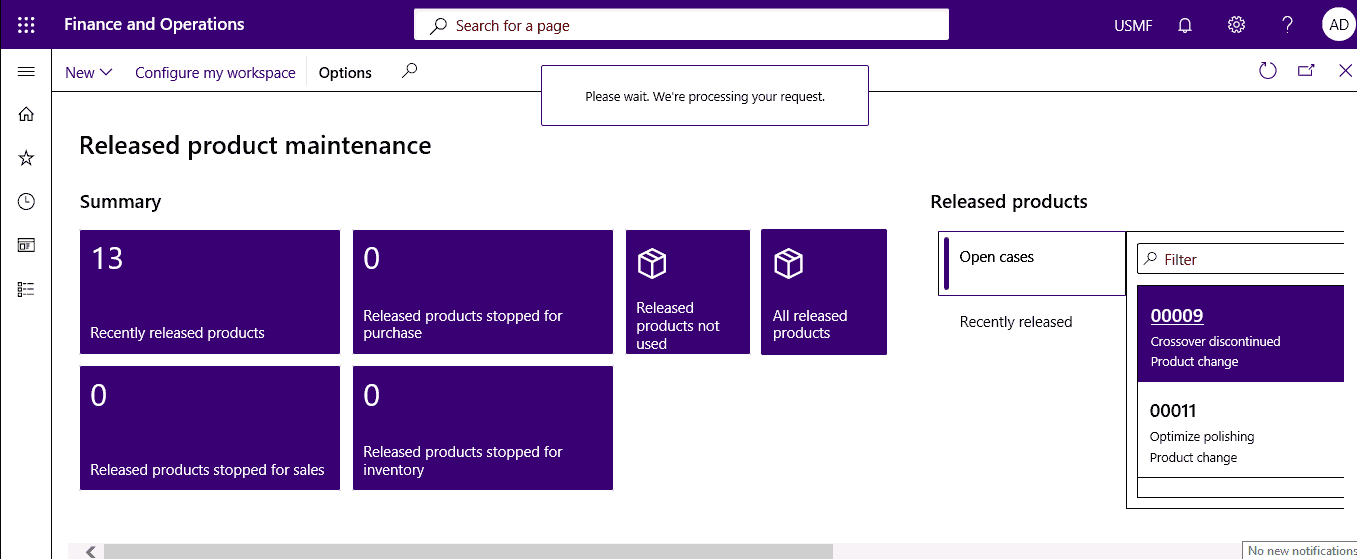Screen dimensions: 1357x559
Task: Select the Open cases tab
Action: (1032, 264)
